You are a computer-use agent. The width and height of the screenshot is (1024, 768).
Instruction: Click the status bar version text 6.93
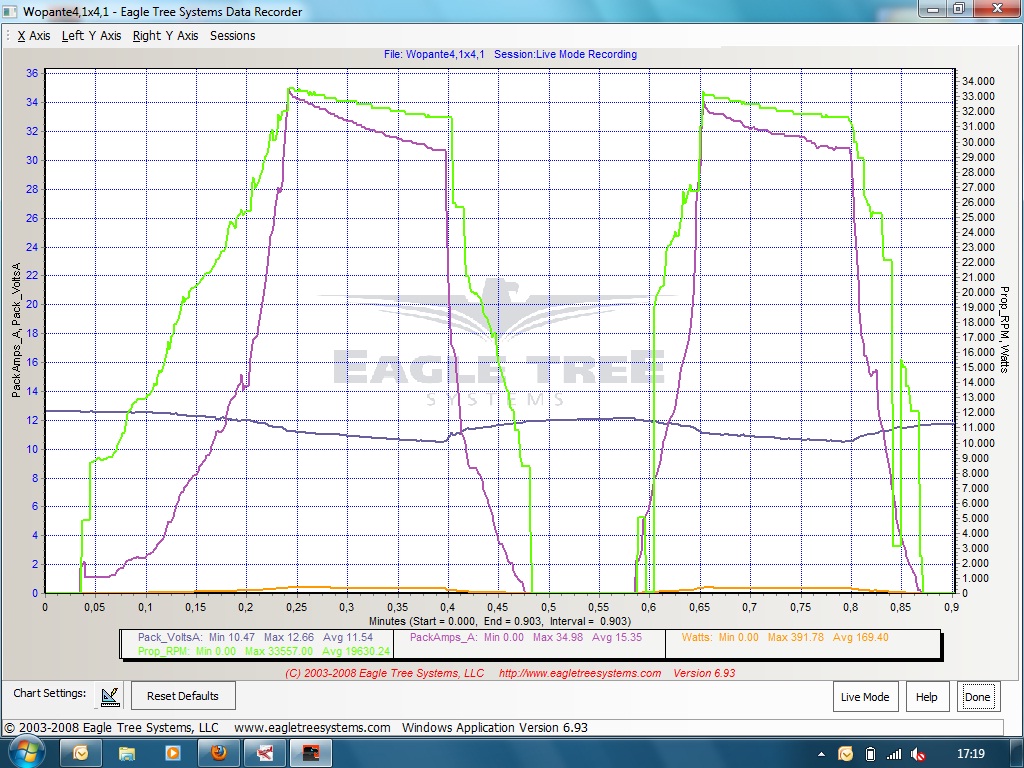click(495, 728)
